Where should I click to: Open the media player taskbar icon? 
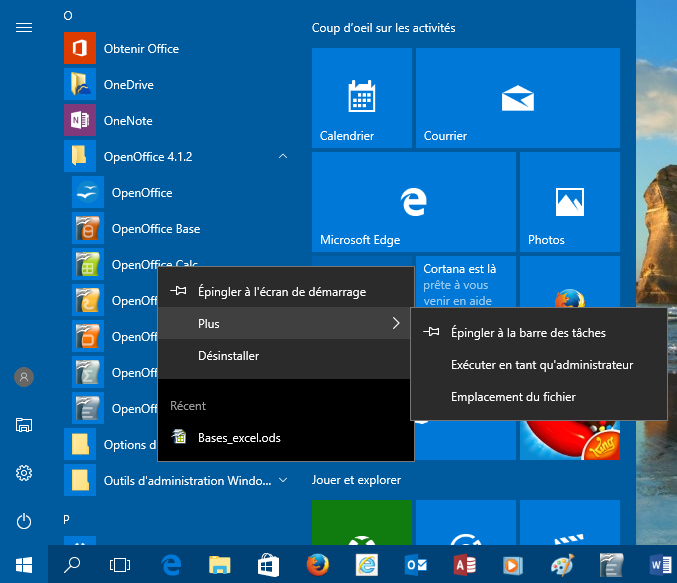tap(513, 565)
